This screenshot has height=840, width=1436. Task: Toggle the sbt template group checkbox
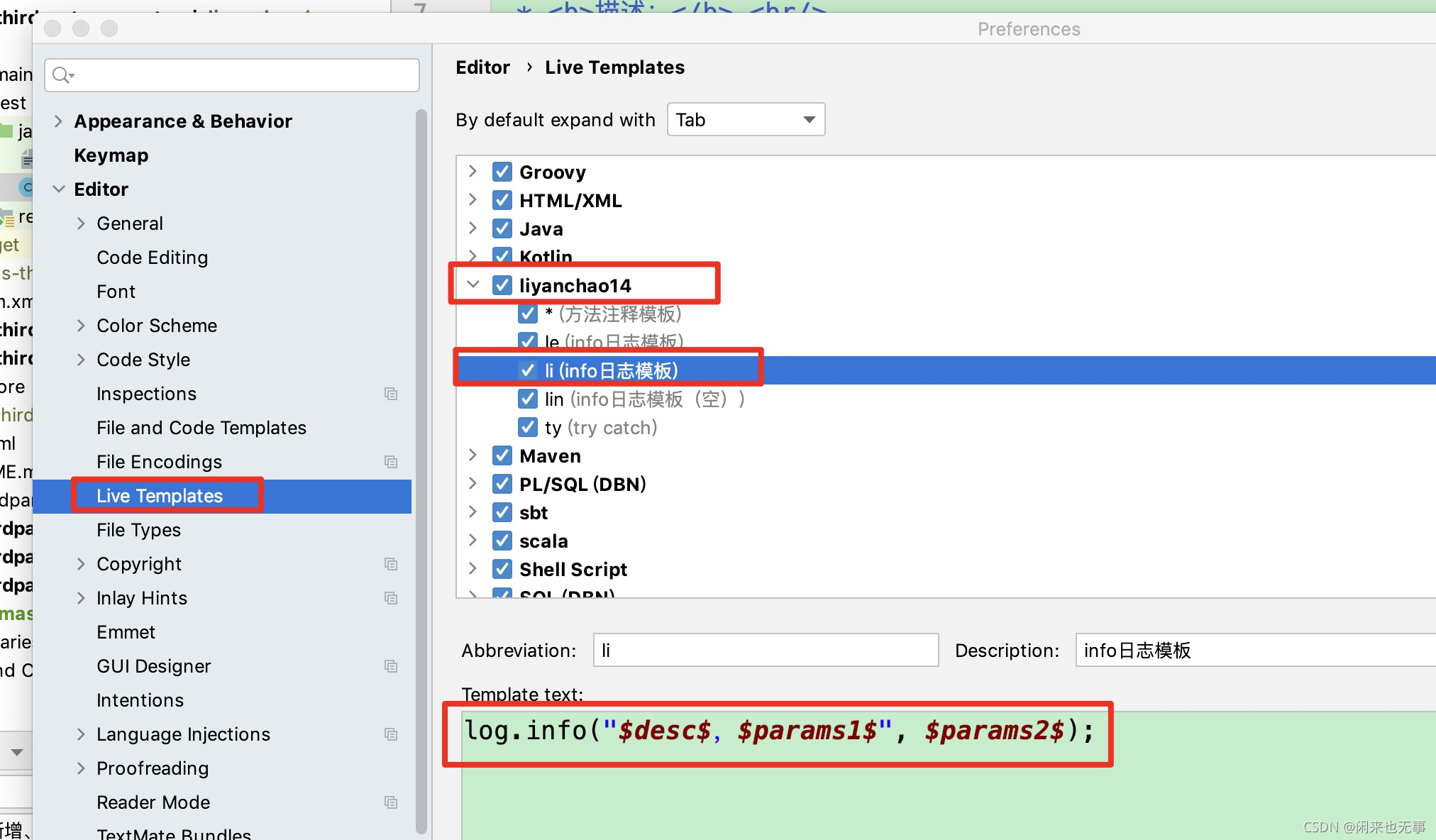[x=502, y=512]
